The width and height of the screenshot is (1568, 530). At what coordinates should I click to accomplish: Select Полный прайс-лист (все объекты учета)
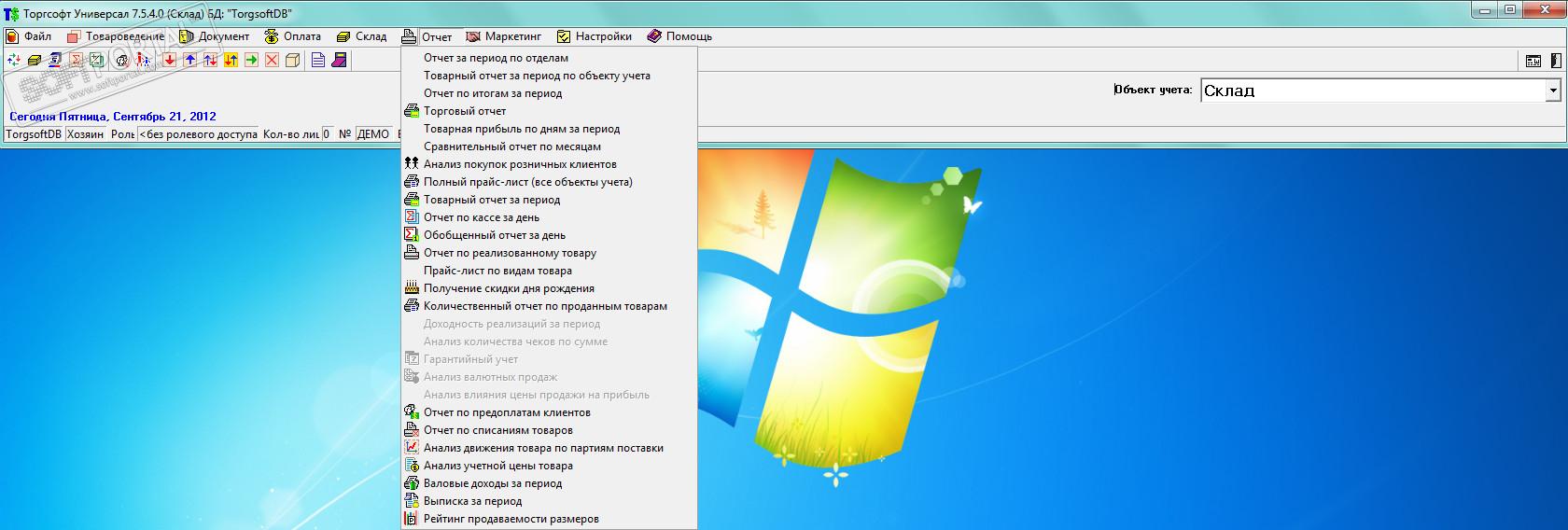coord(549,182)
